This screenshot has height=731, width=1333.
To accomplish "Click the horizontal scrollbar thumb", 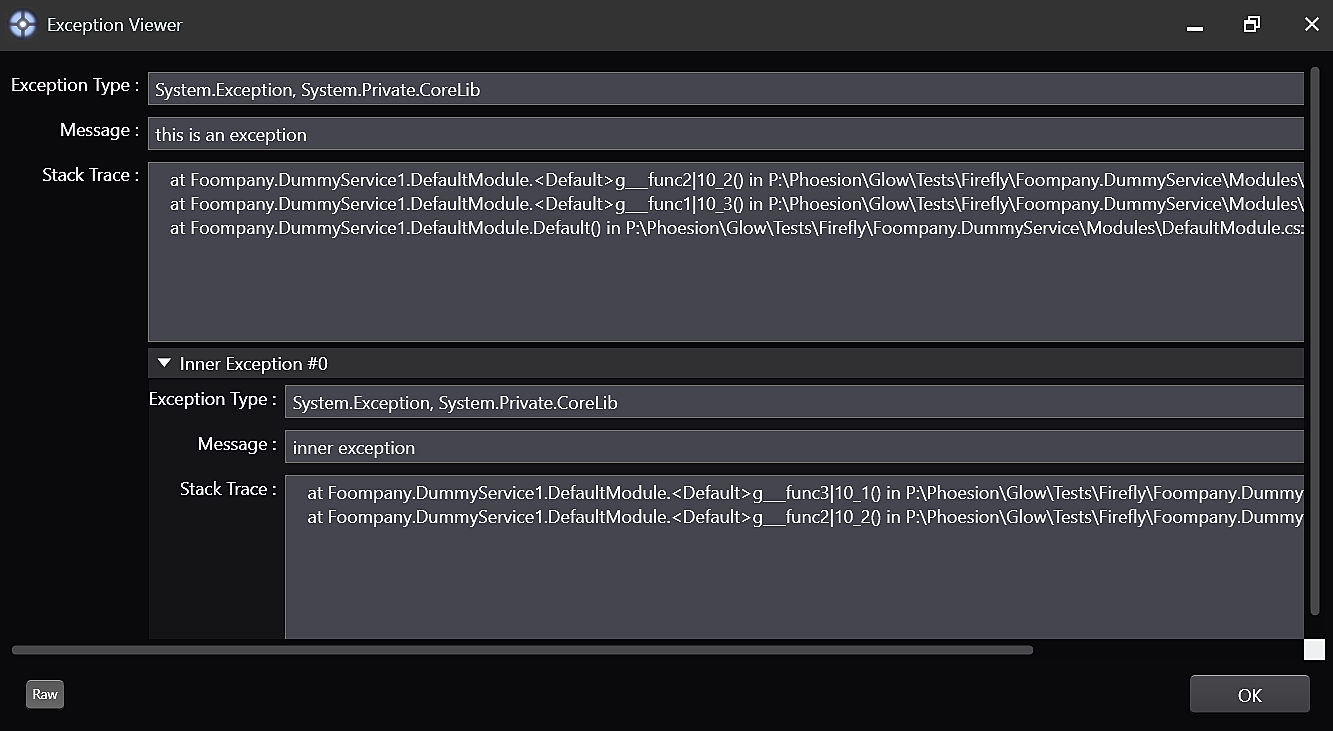I will point(522,650).
